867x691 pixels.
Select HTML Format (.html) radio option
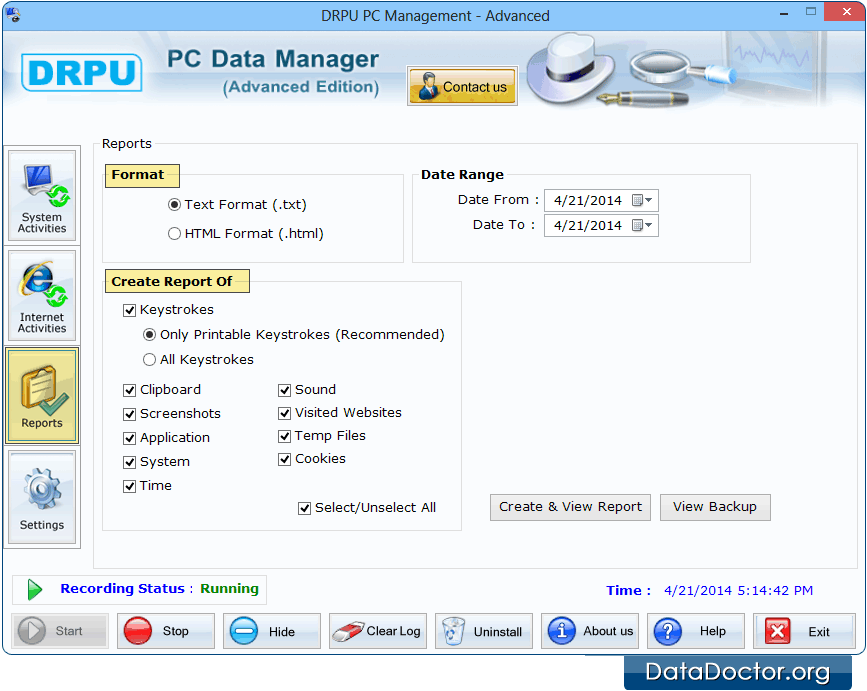(x=174, y=233)
